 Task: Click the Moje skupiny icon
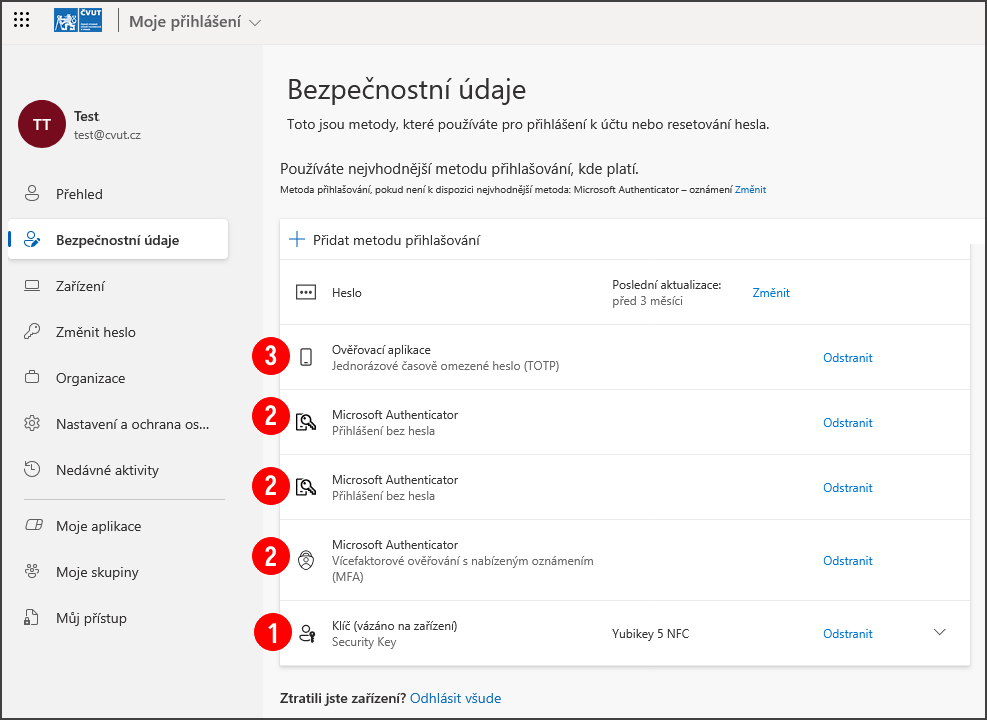(33, 572)
